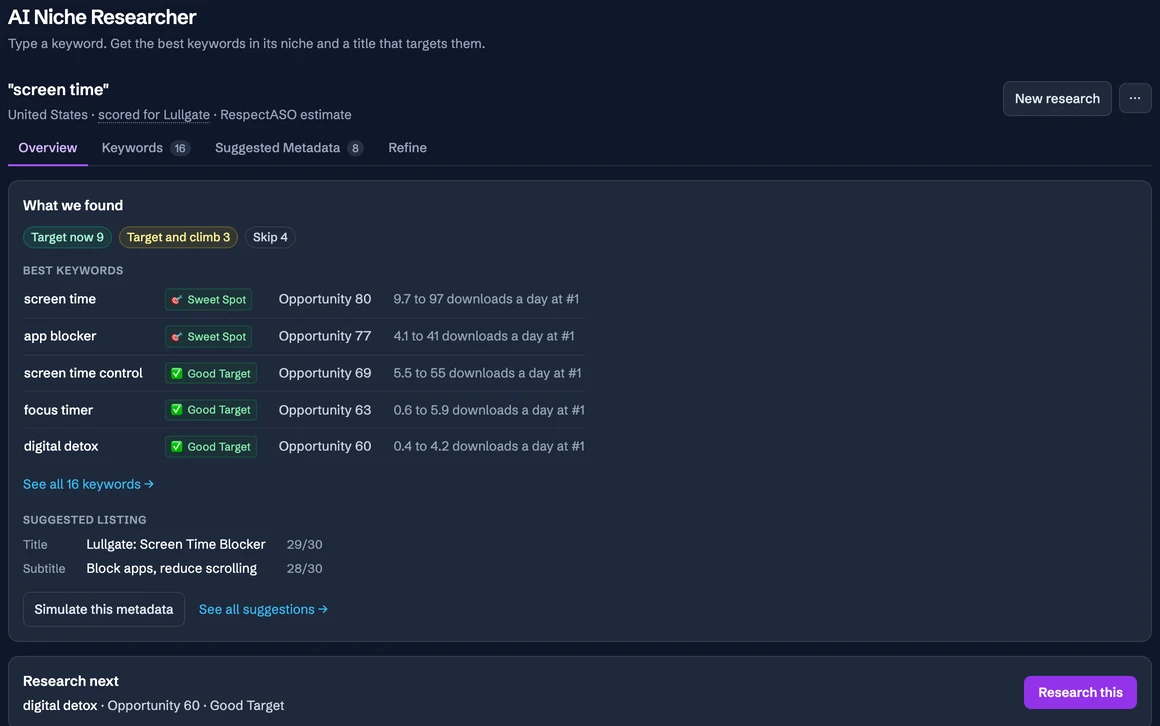Open the three-dot more options menu
1160x726 pixels.
coord(1135,98)
